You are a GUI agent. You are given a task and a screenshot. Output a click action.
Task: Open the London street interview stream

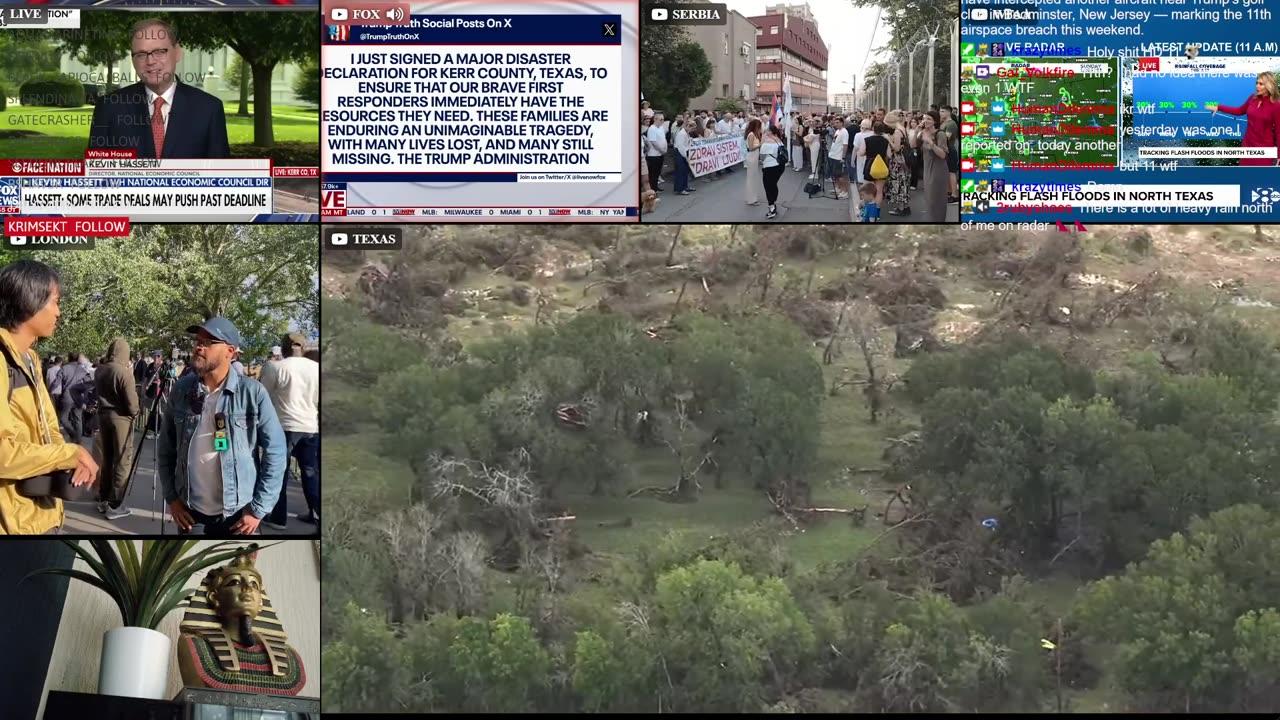(x=159, y=380)
